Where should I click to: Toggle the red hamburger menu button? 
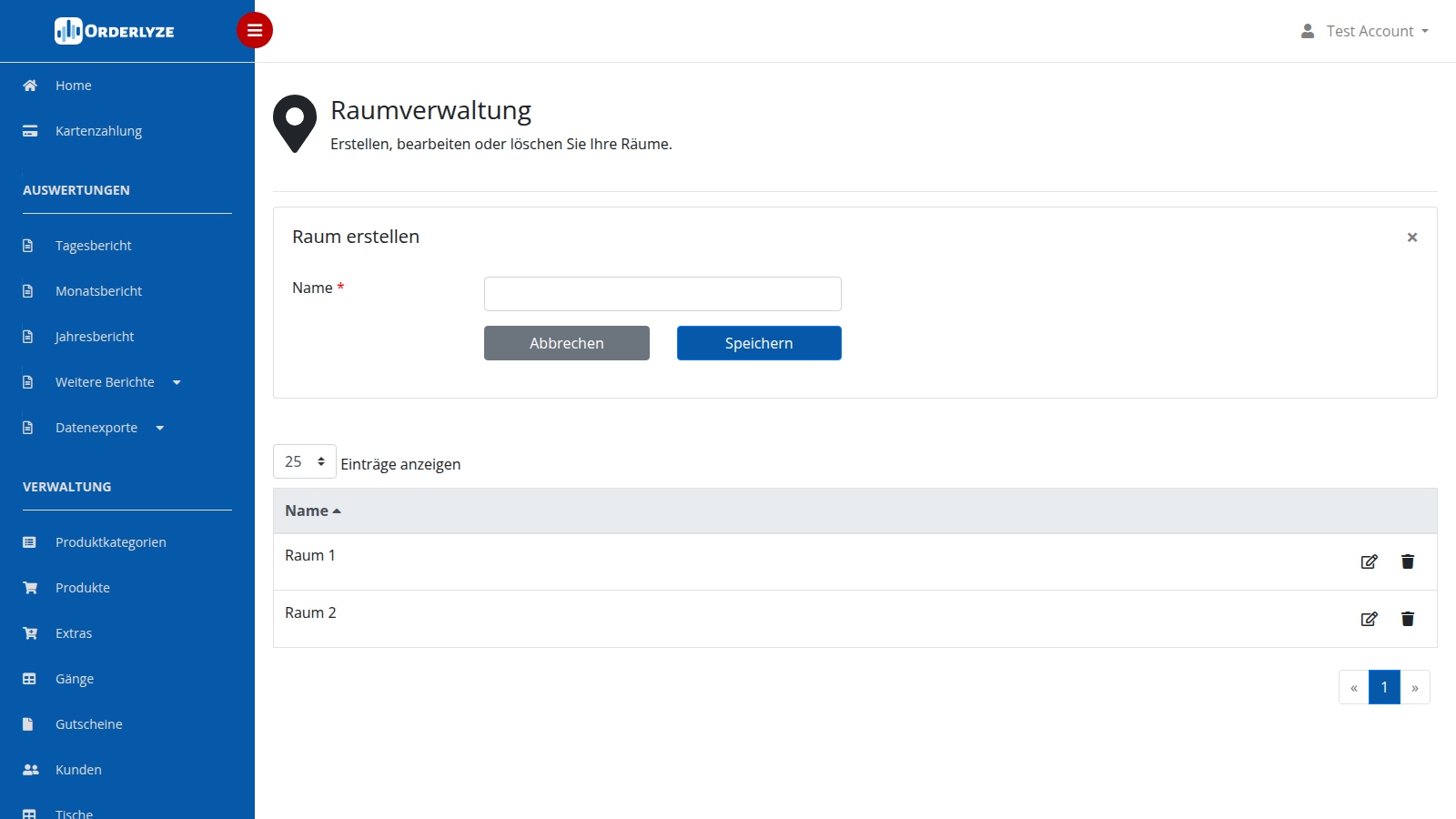click(x=255, y=30)
